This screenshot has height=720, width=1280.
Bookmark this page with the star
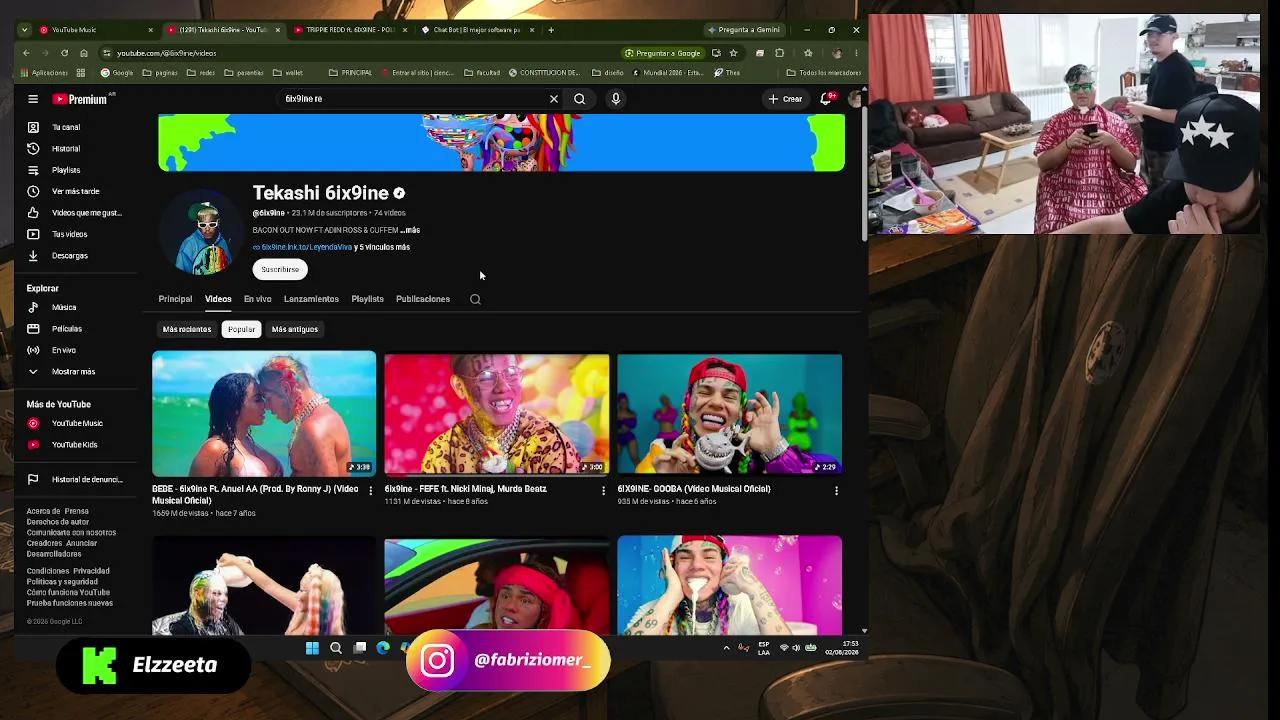(733, 53)
